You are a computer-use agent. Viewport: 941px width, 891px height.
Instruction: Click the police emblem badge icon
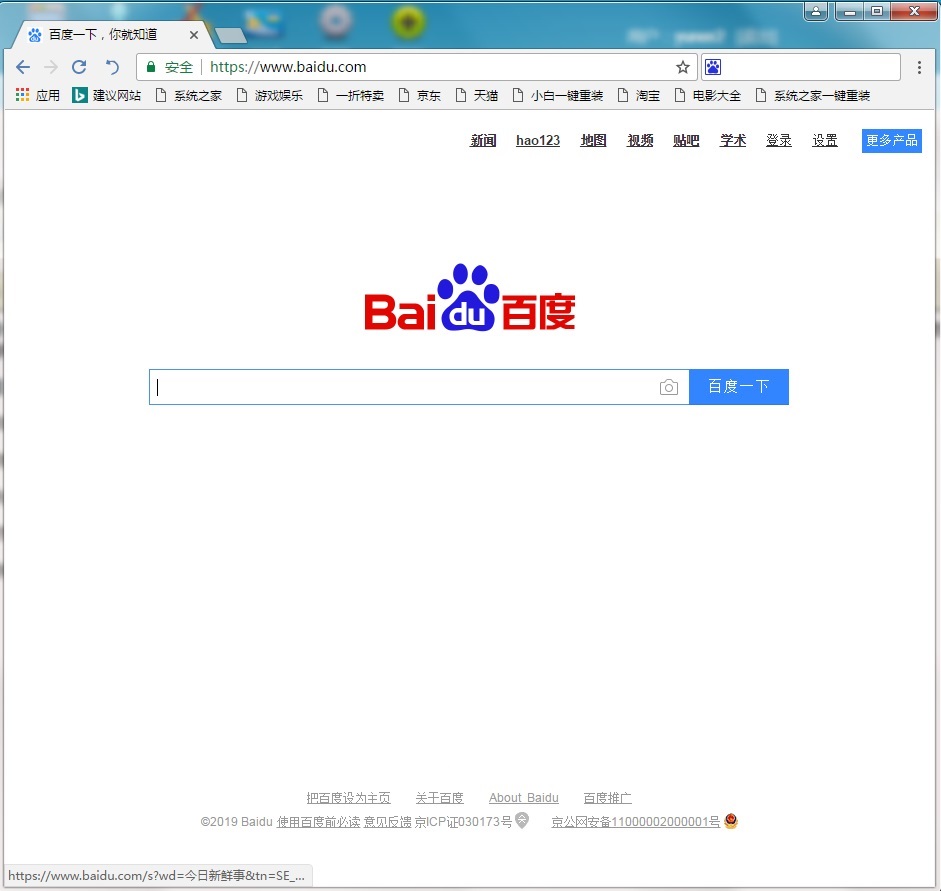pyautogui.click(x=730, y=820)
